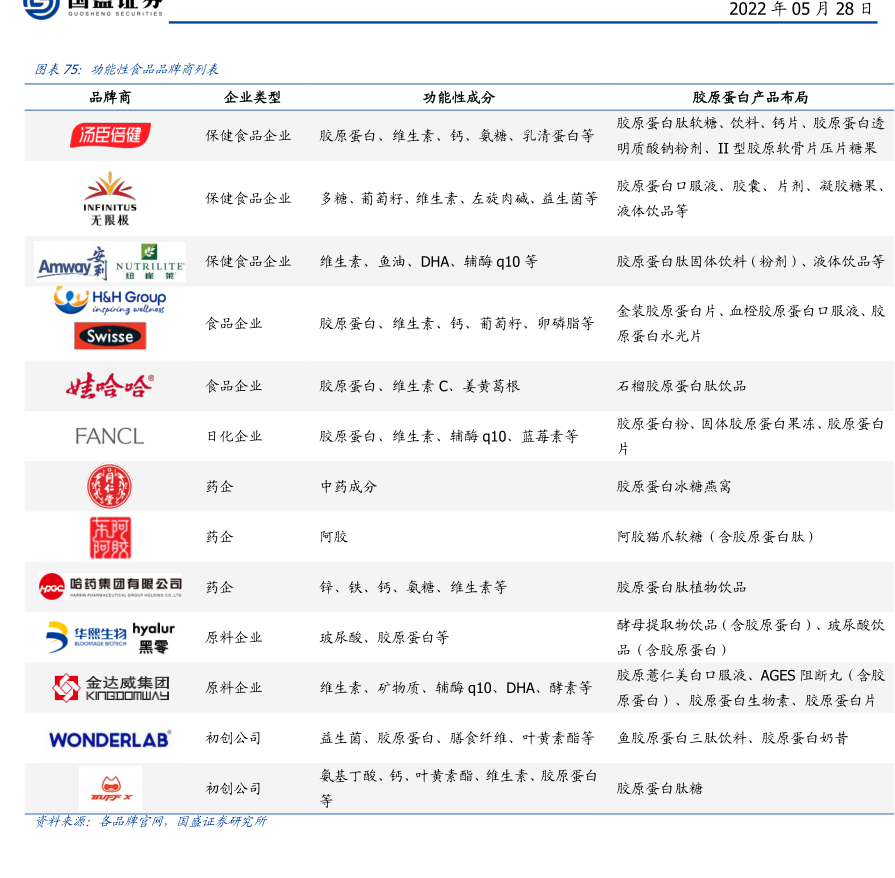Click product cell 鱼胶原蛋白三肽饮料、胶原蛋白奶昔

[732, 738]
